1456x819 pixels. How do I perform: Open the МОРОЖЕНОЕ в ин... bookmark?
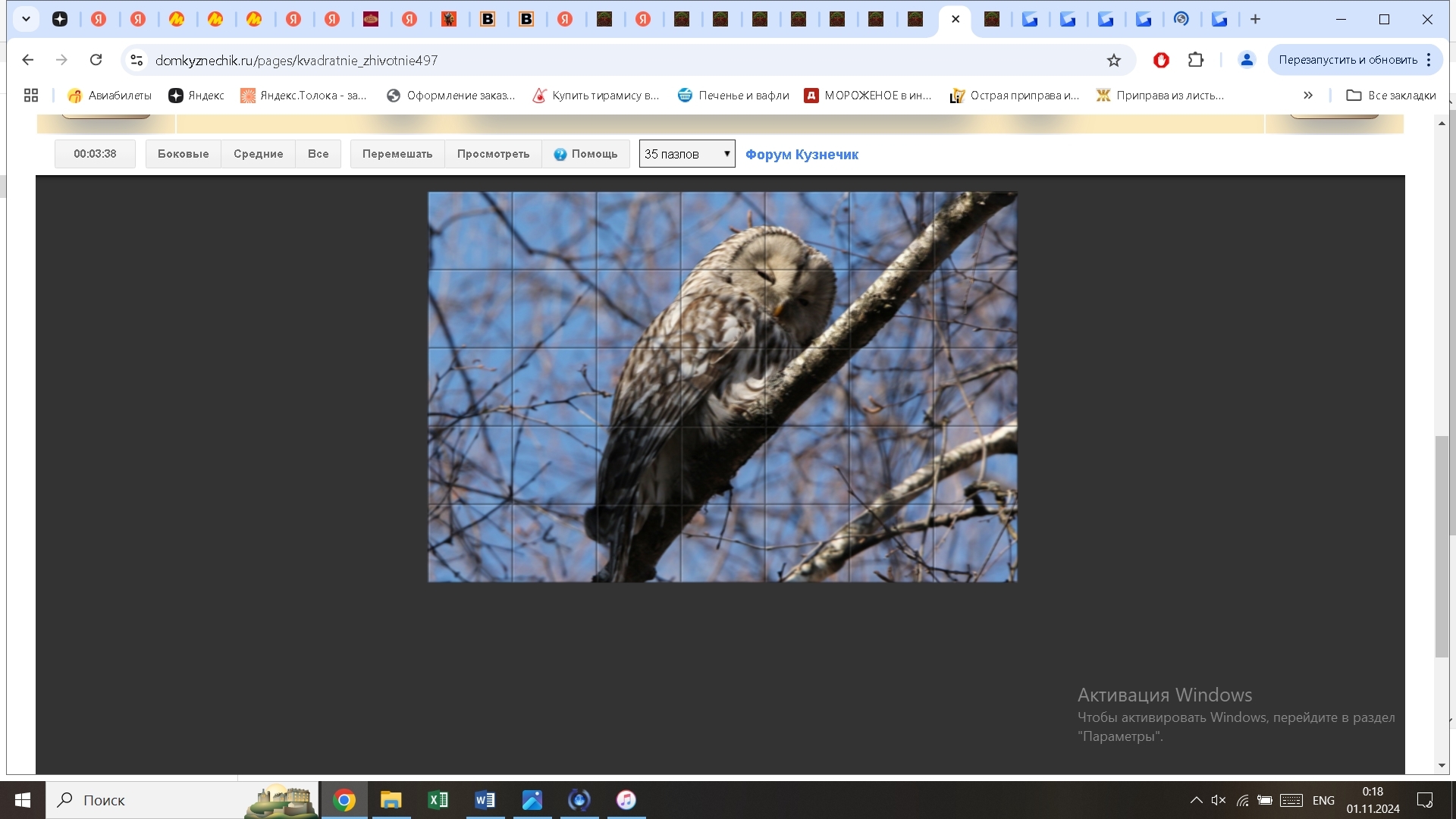coord(868,96)
